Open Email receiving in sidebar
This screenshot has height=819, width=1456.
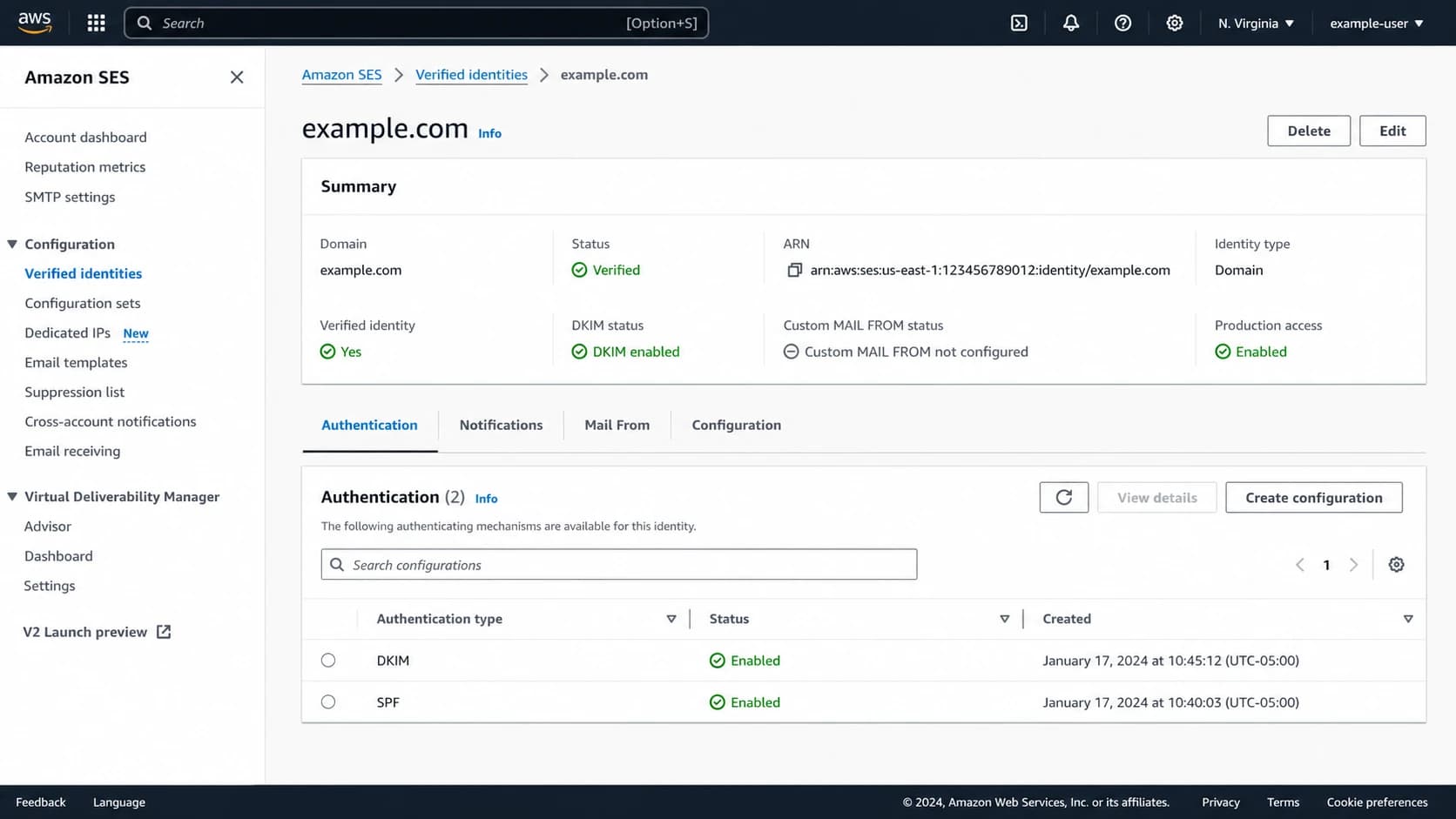click(x=72, y=452)
